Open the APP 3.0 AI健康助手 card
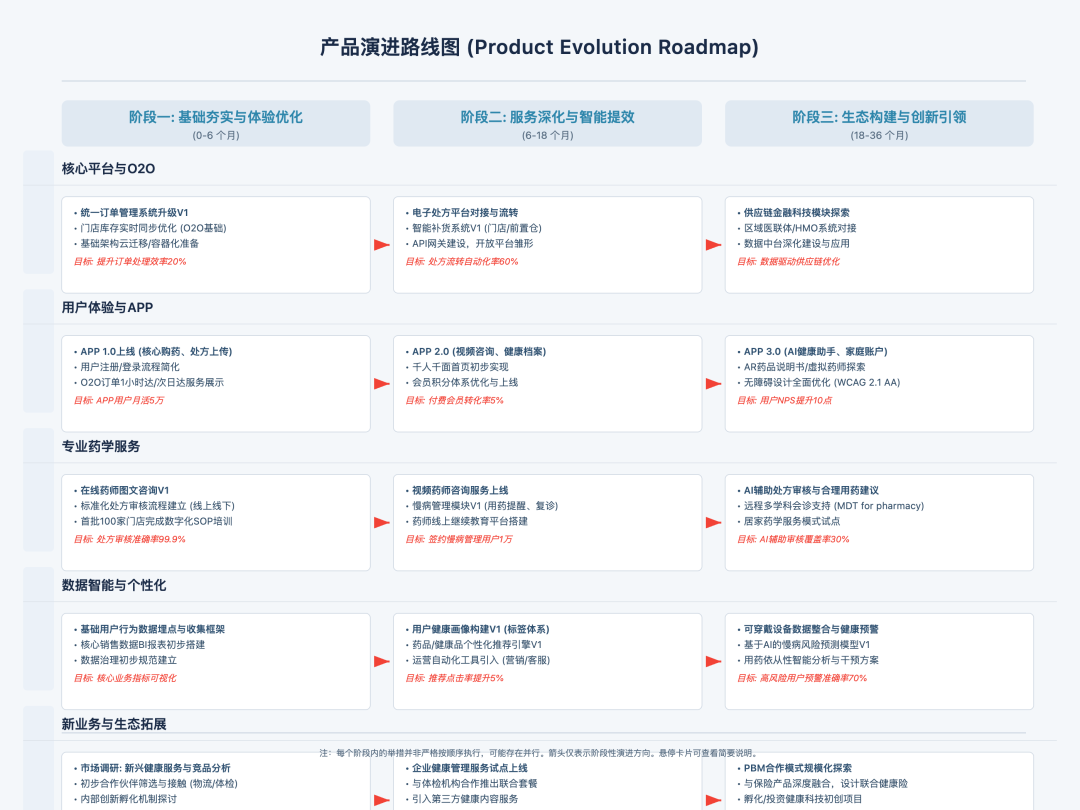Viewport: 1080px width, 810px height. click(x=815, y=350)
